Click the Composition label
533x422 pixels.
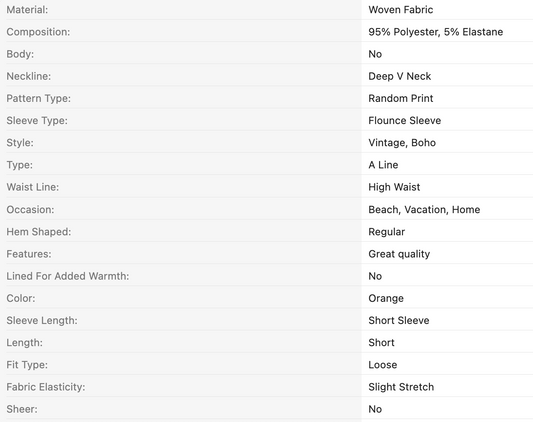[38, 32]
